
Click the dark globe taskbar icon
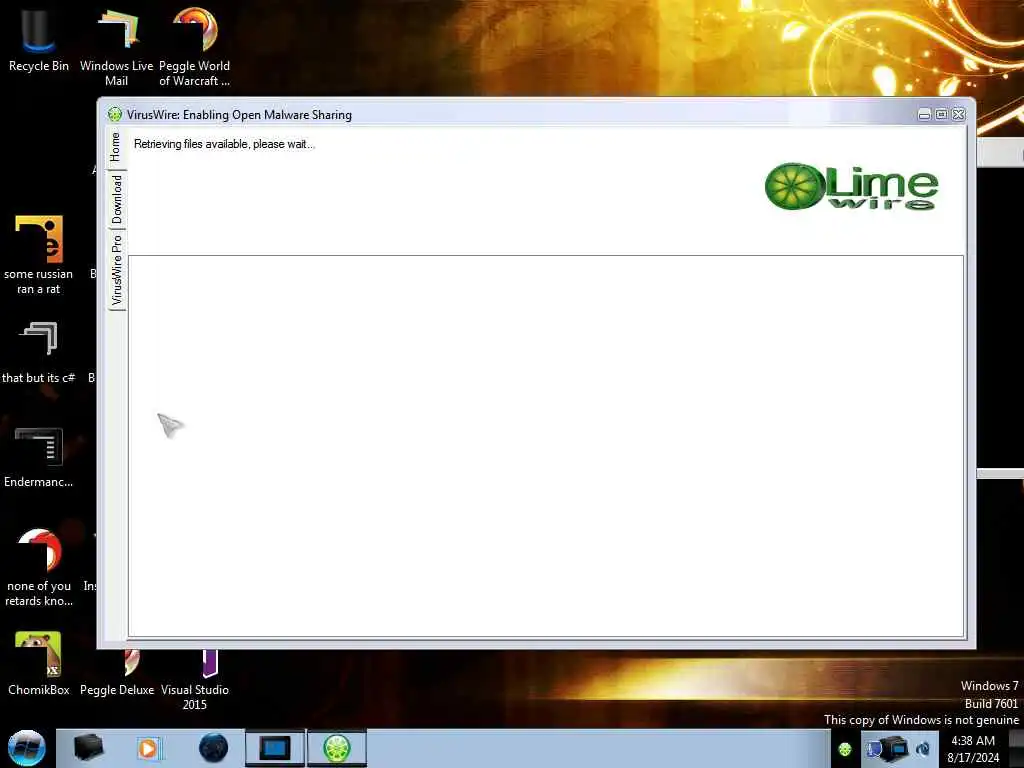click(214, 748)
